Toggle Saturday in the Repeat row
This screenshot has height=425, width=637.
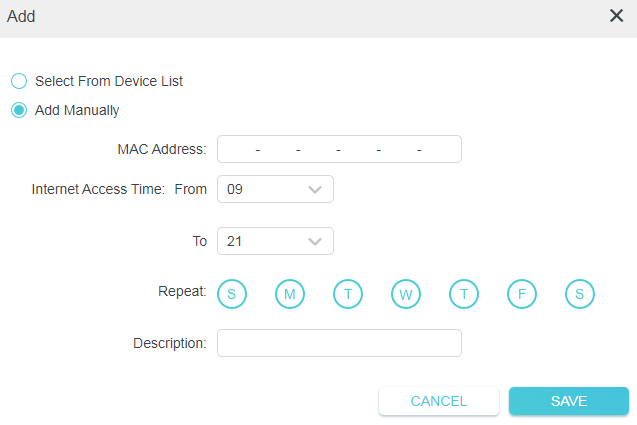pyautogui.click(x=580, y=293)
